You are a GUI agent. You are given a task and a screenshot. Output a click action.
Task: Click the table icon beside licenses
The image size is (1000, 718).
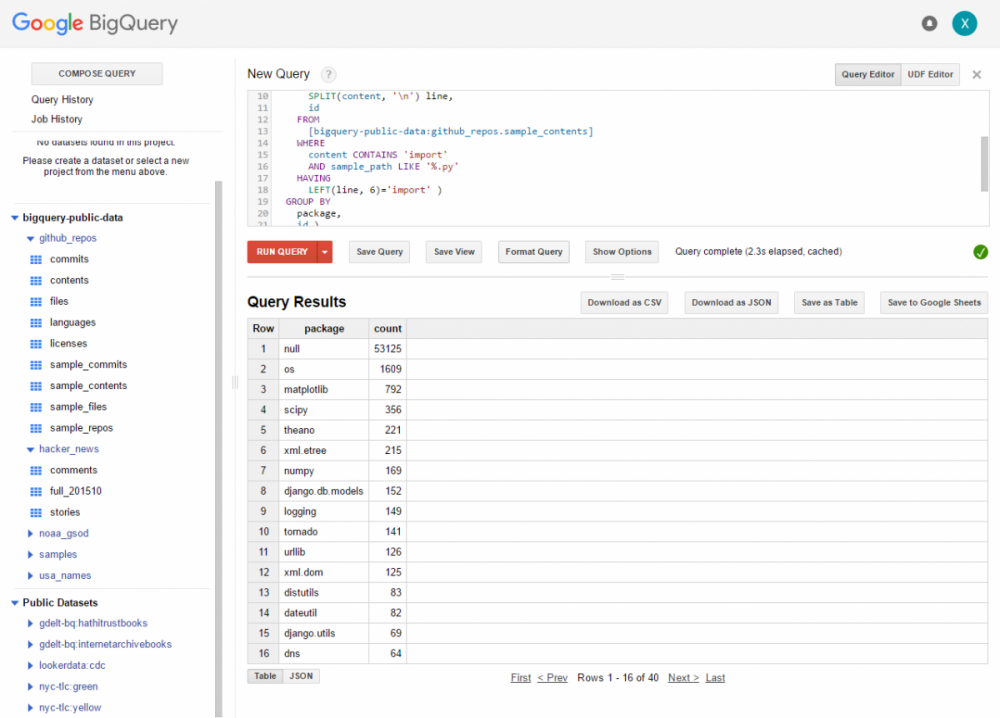[x=36, y=344]
